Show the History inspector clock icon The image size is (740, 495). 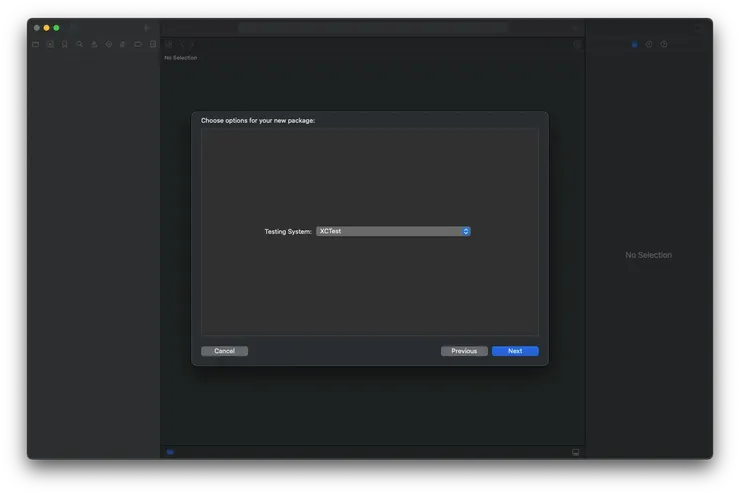[649, 44]
